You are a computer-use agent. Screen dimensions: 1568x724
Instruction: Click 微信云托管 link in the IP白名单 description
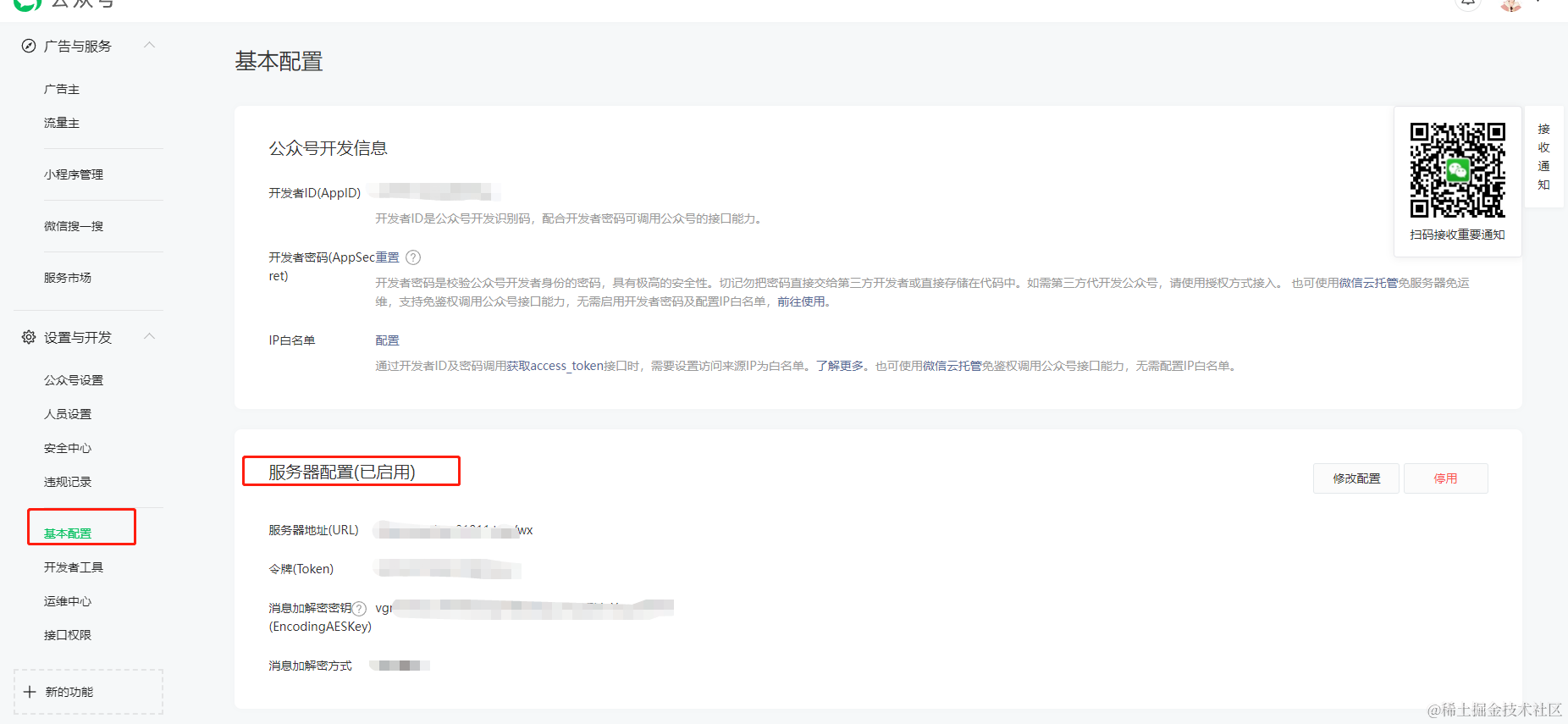click(x=952, y=366)
